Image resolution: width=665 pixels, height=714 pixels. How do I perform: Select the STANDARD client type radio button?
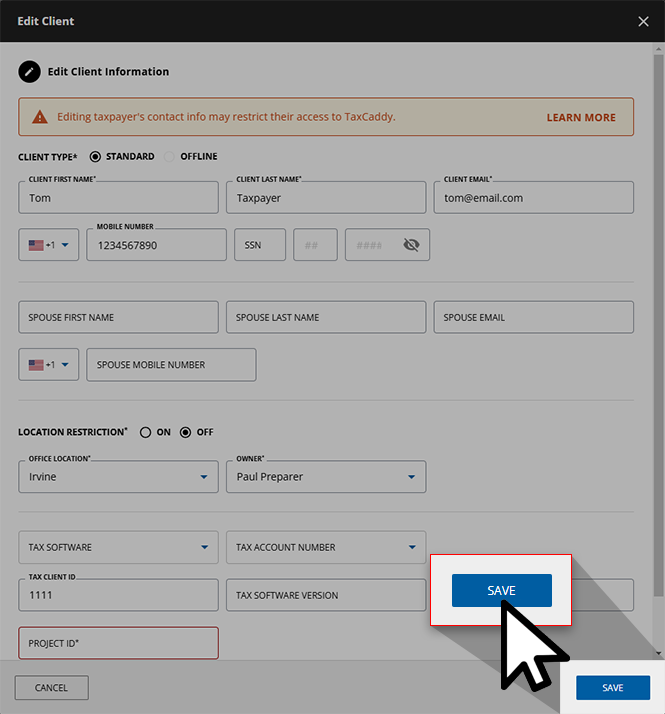tap(95, 157)
